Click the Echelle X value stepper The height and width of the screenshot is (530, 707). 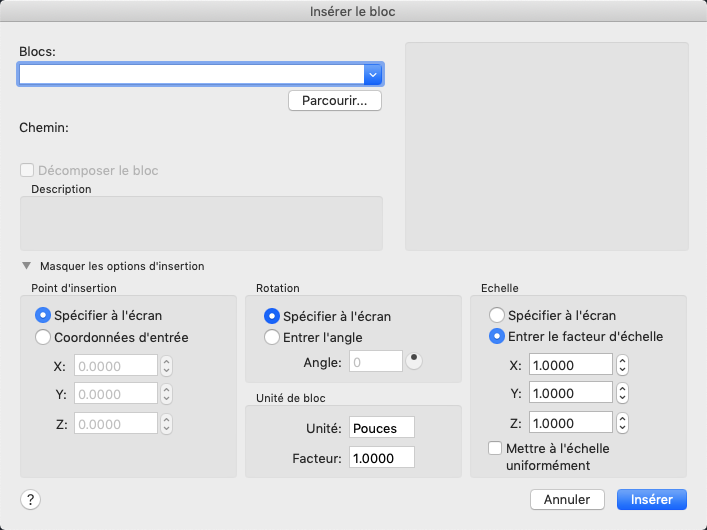[x=622, y=365]
